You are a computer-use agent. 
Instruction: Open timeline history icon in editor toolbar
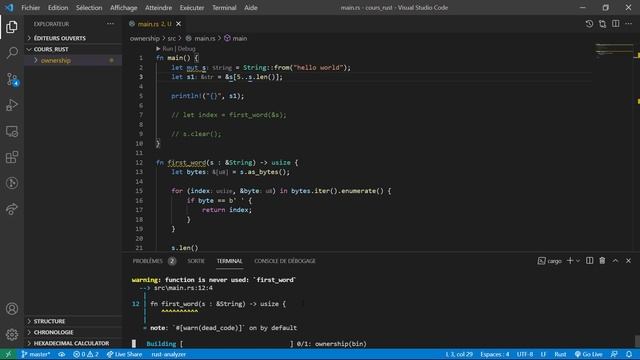coord(589,24)
